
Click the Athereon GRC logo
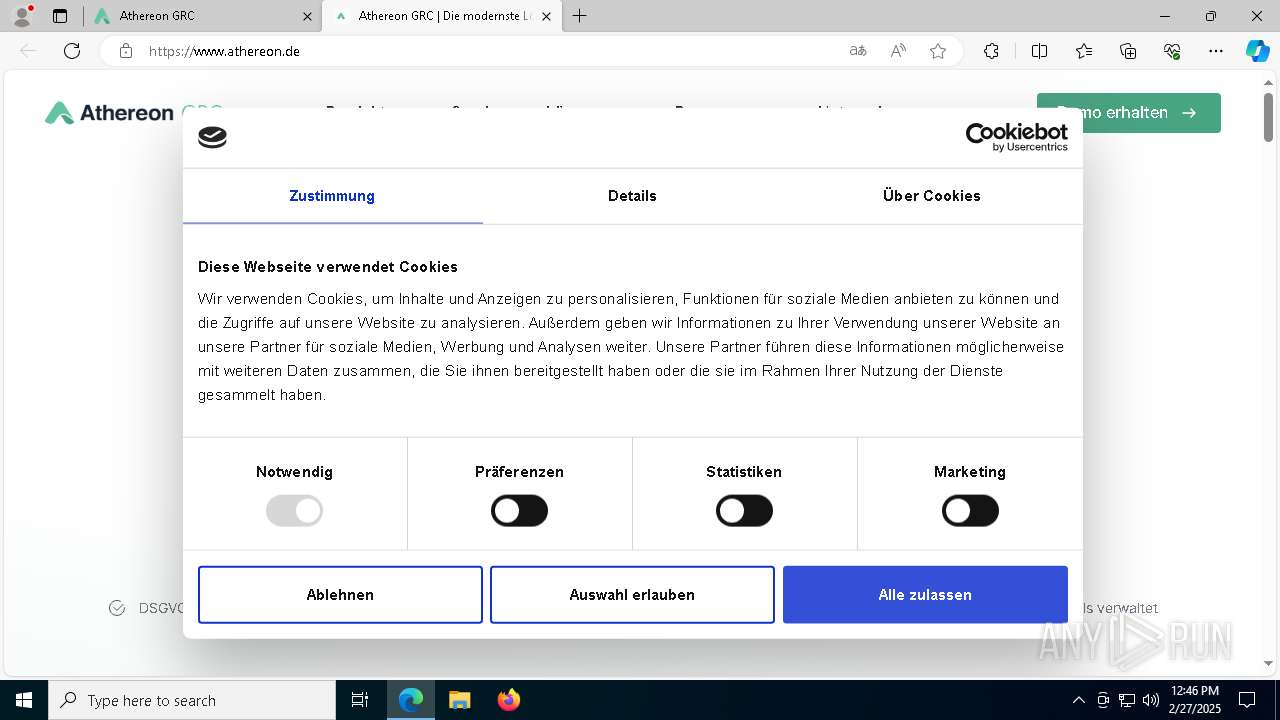pos(134,113)
